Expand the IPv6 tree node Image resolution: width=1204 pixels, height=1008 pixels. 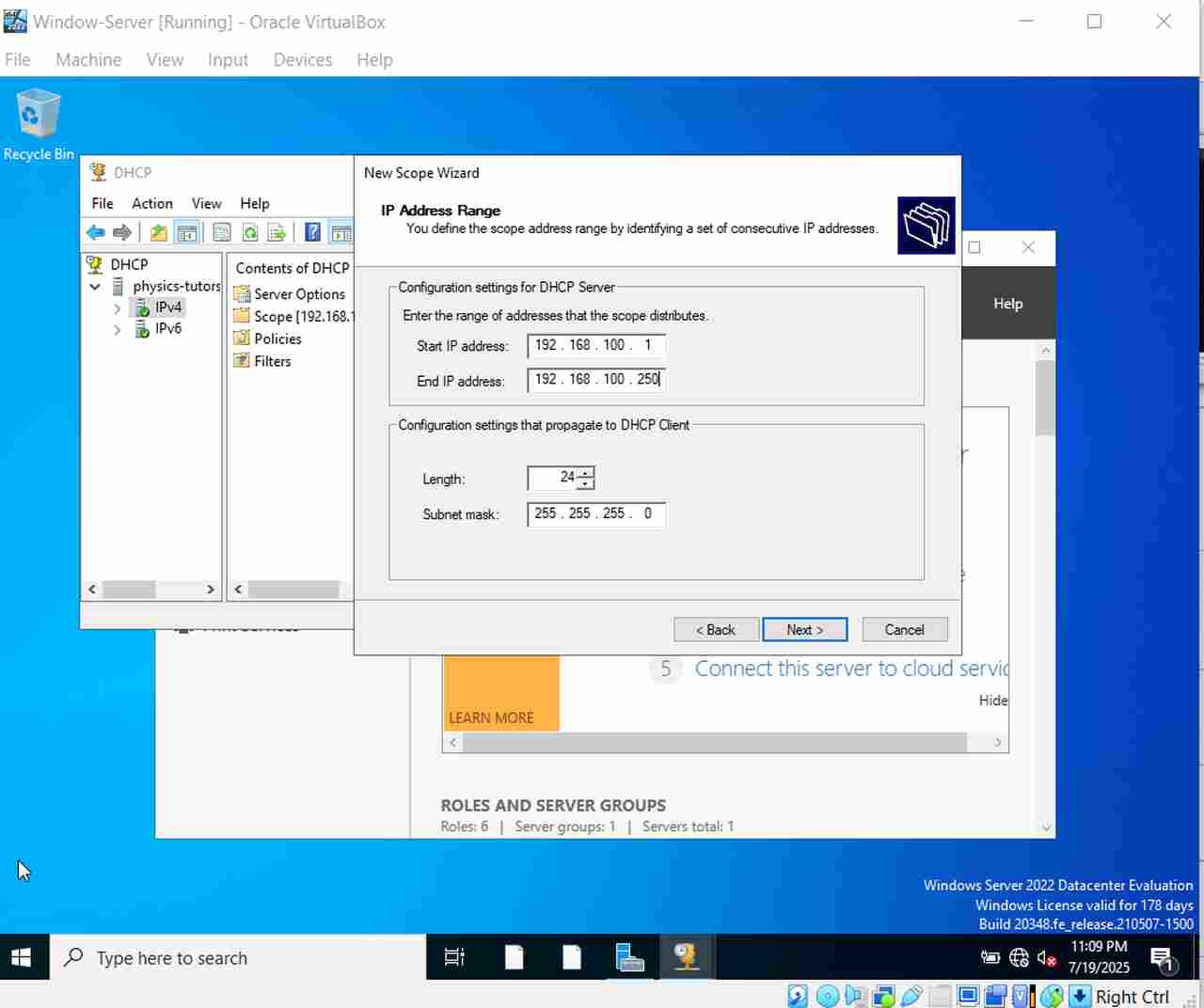[117, 330]
